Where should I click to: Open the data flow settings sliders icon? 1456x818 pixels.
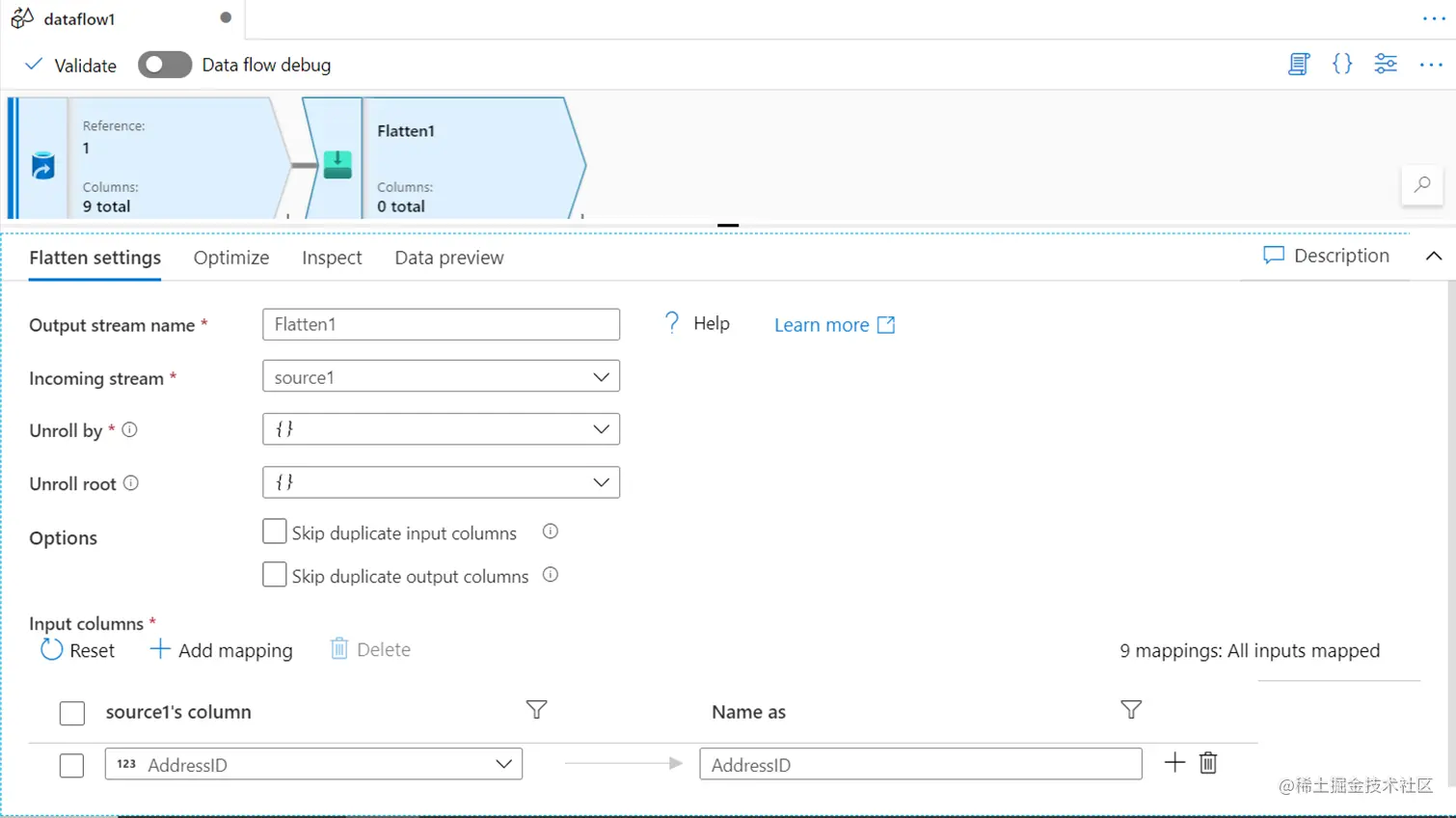1386,65
